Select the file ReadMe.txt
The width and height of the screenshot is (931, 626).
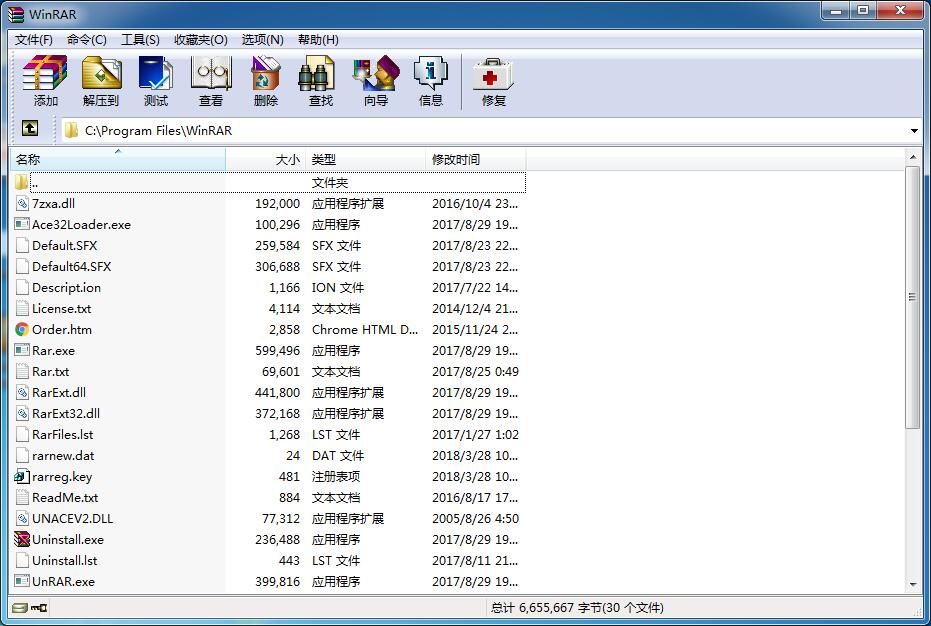65,498
